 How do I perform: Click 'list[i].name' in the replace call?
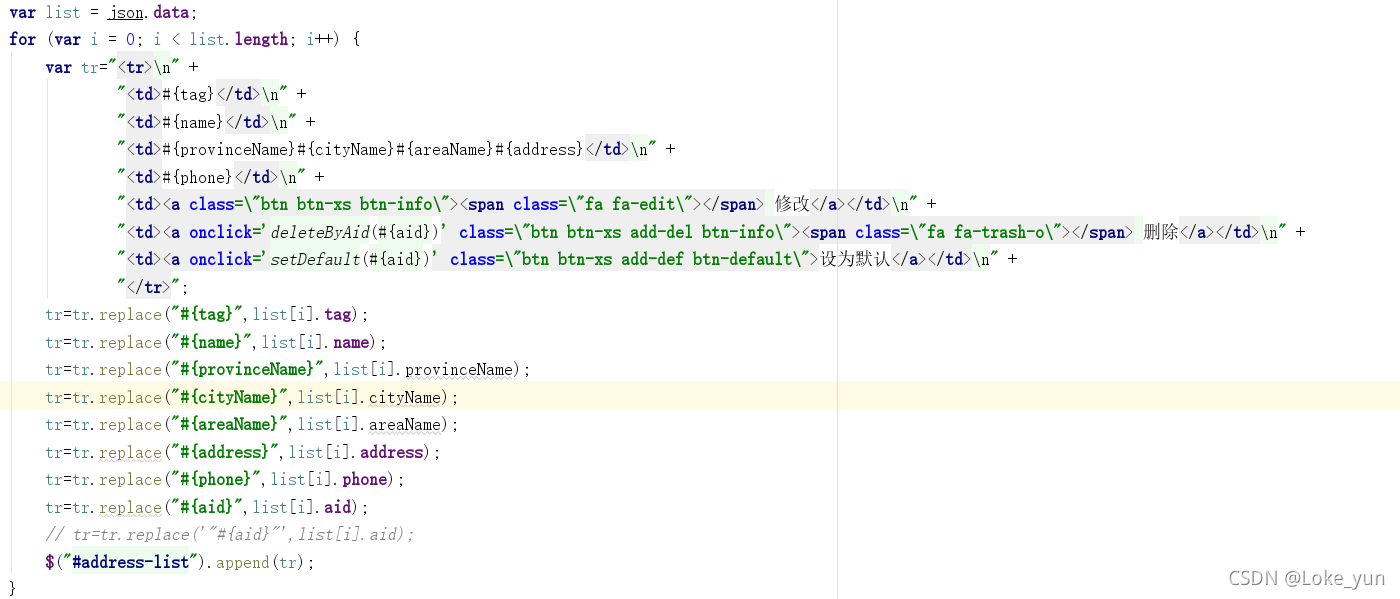tap(316, 342)
